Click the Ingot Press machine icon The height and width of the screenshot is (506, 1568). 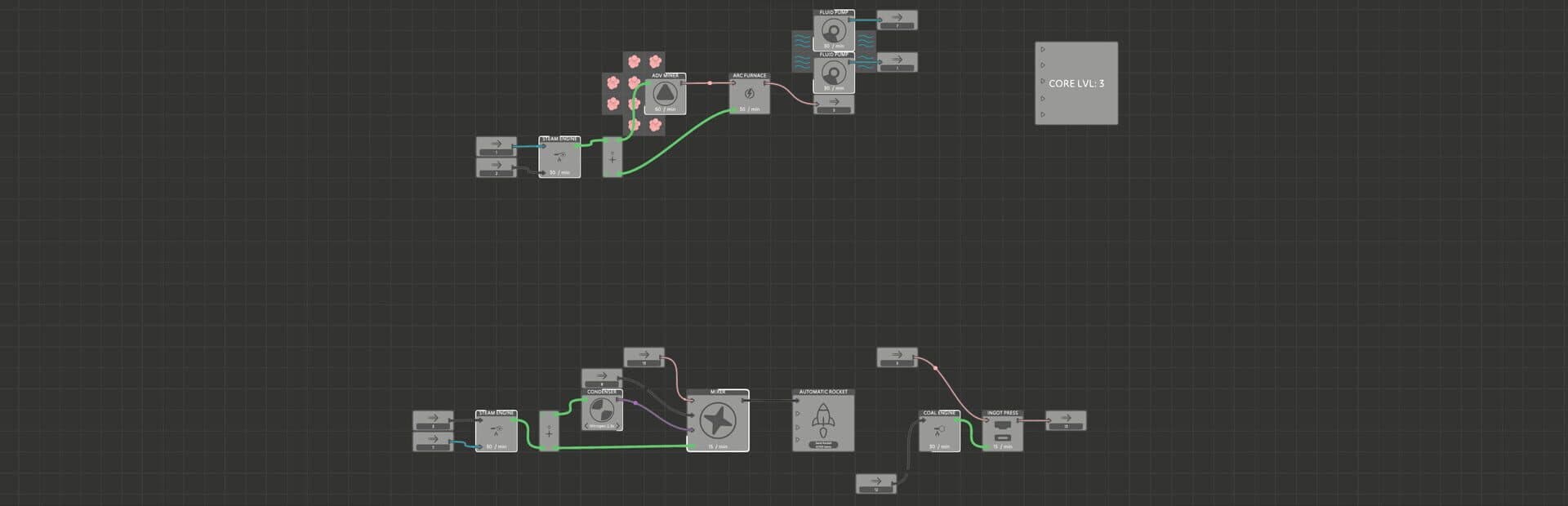[1003, 430]
